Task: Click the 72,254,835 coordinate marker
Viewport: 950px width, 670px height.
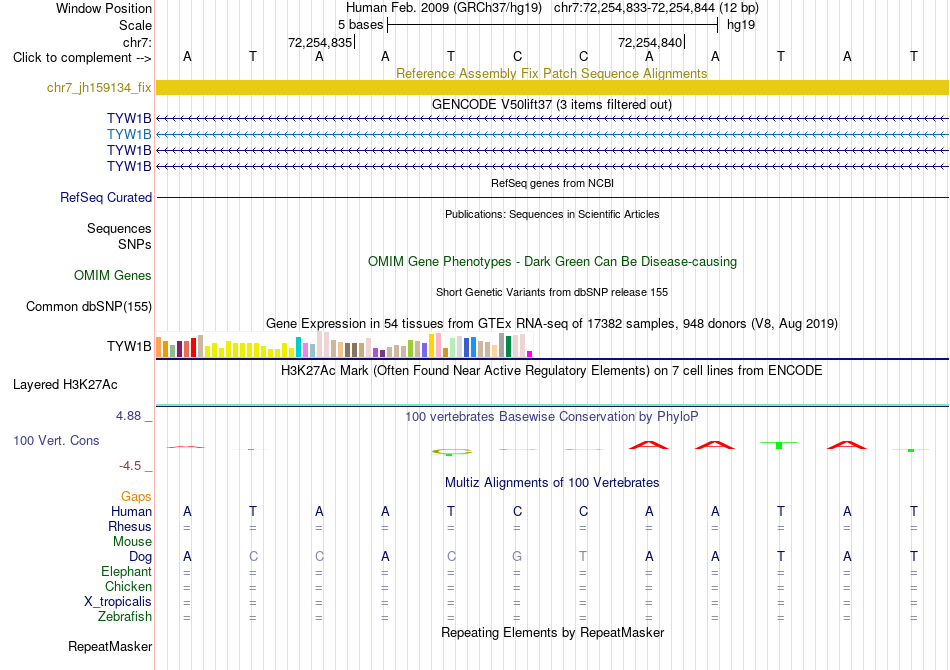Action: coord(320,42)
